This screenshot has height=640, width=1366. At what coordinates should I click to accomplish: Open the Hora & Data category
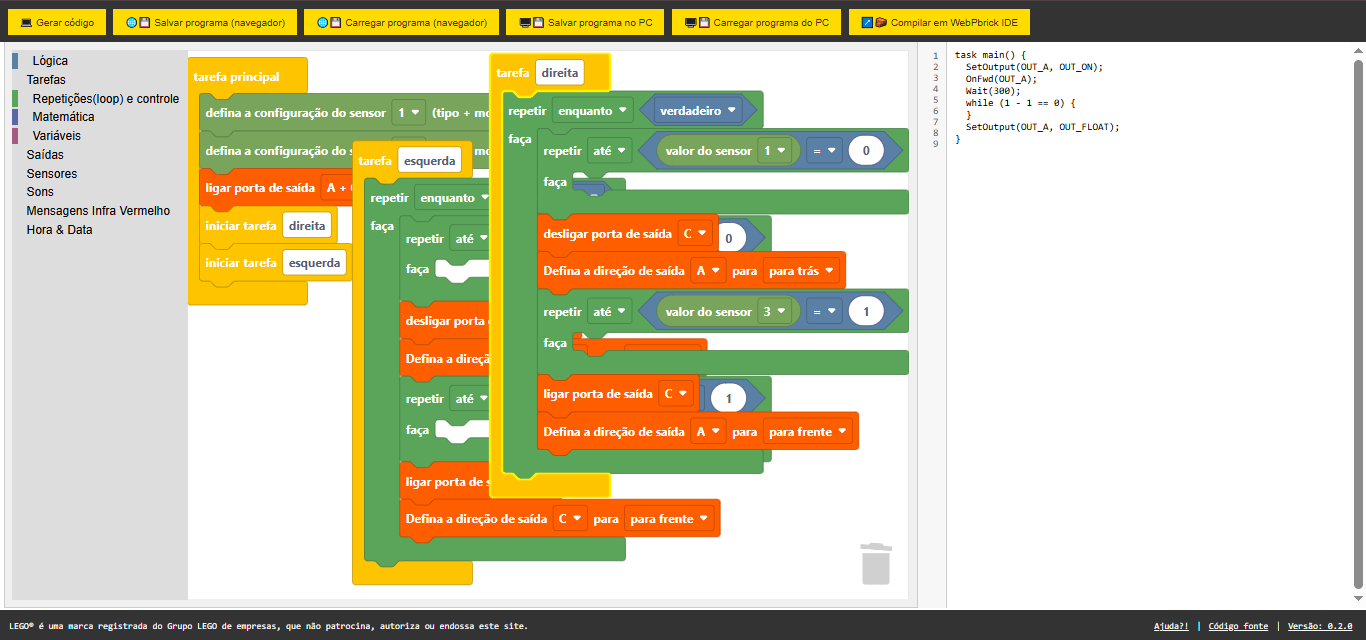point(59,230)
